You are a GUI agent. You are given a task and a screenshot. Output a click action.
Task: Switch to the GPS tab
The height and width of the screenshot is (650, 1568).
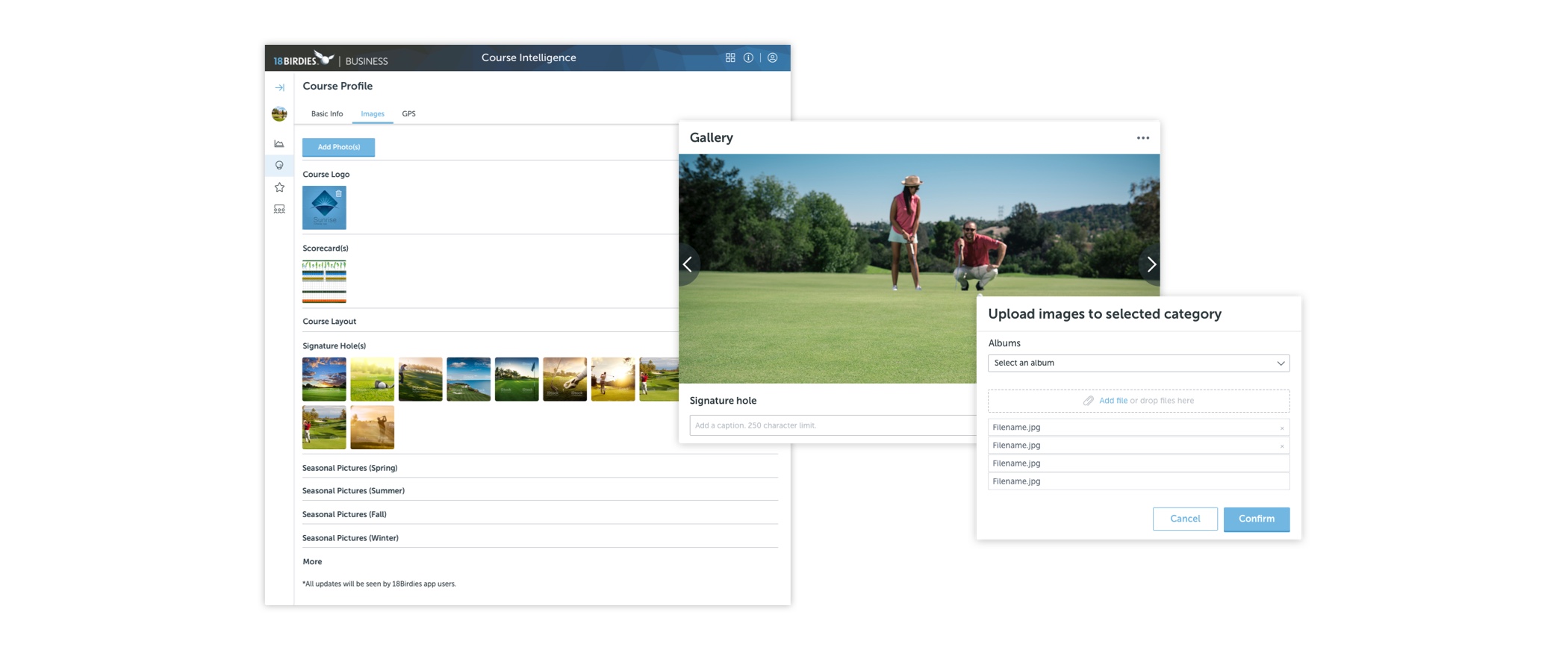pyautogui.click(x=408, y=114)
